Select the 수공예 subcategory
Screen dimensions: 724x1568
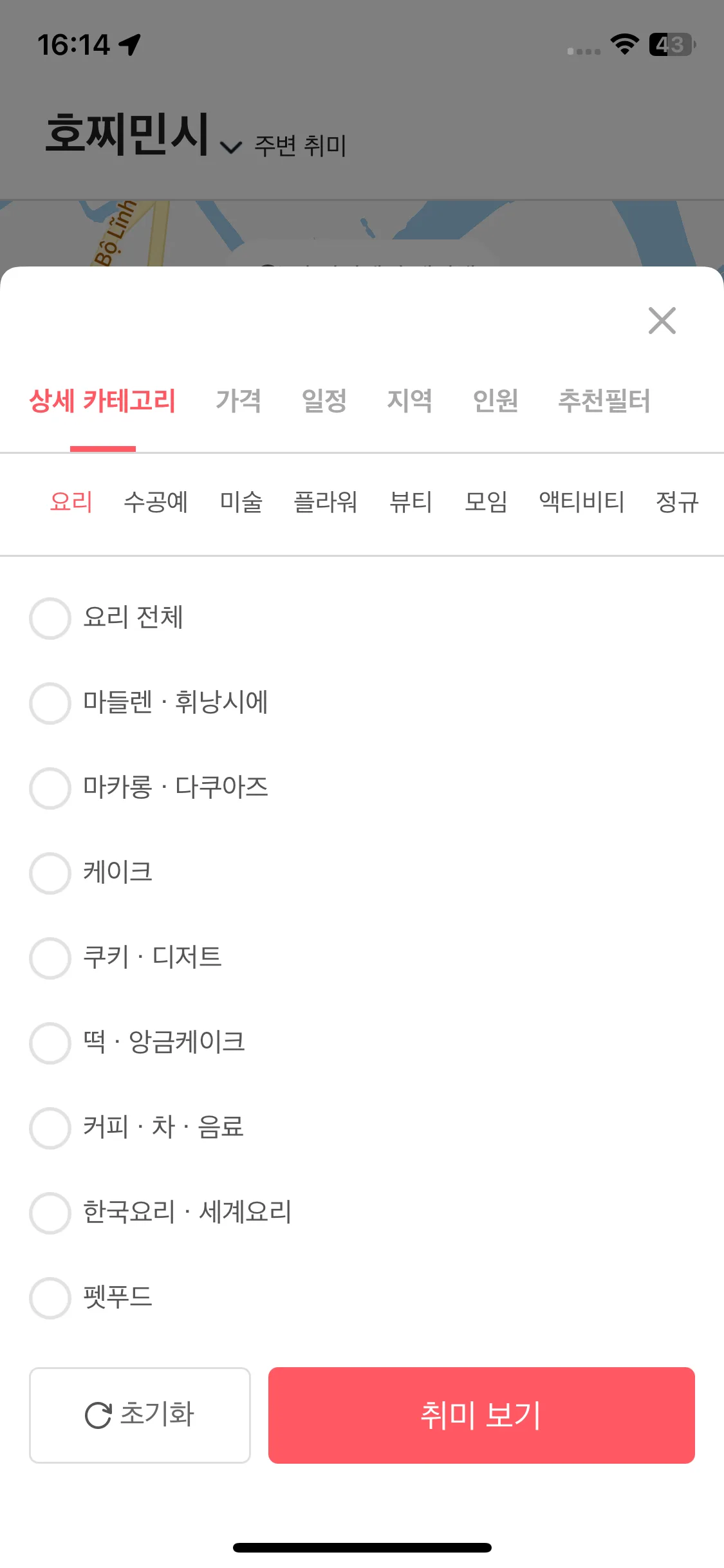coord(156,502)
